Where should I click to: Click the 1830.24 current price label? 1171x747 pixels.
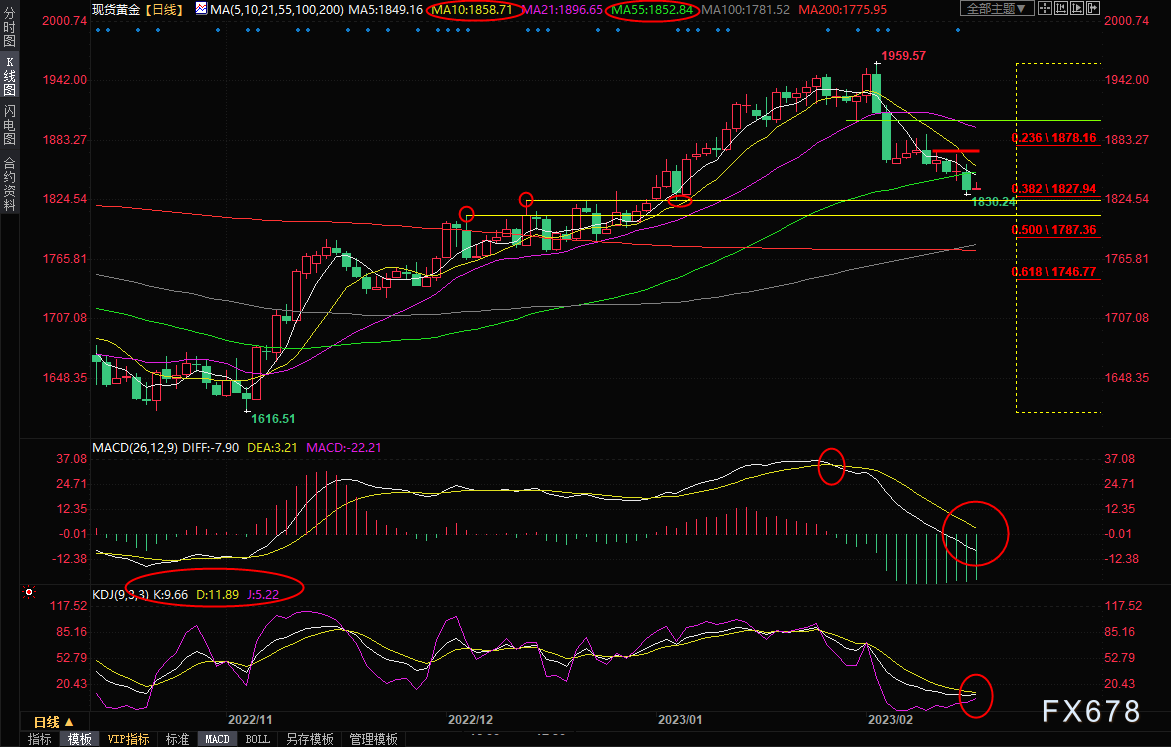(993, 202)
